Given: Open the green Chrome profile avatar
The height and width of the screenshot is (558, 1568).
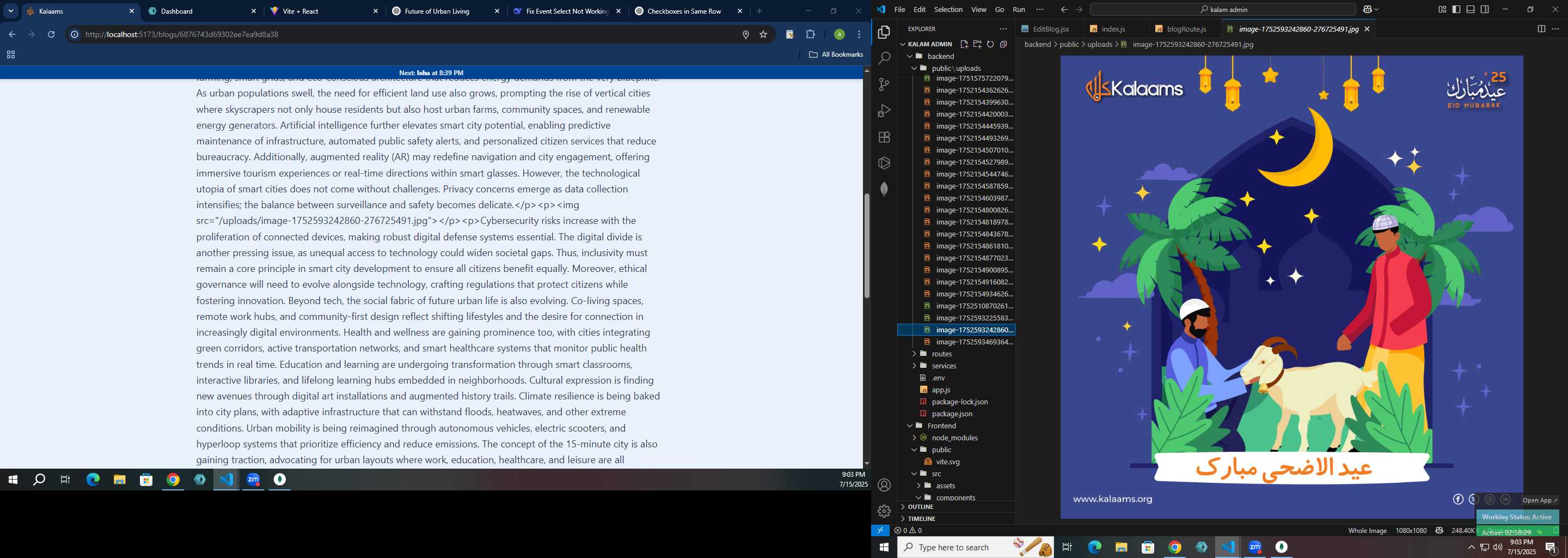Looking at the screenshot, I should click(x=839, y=35).
